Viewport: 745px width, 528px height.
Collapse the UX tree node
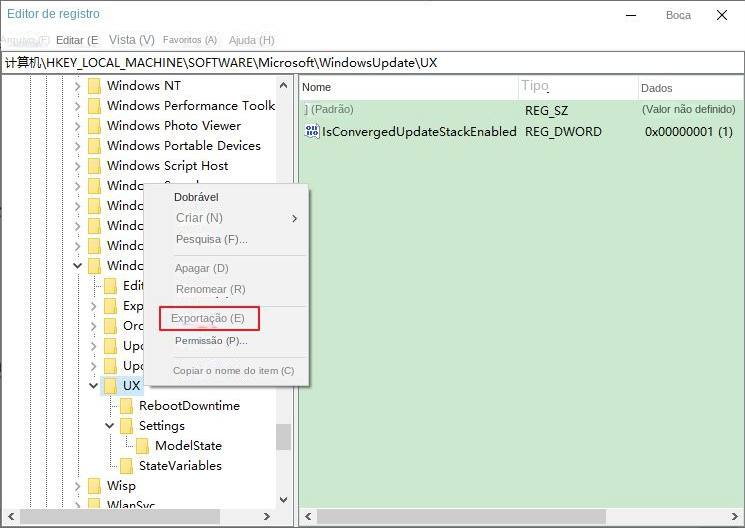coord(94,386)
